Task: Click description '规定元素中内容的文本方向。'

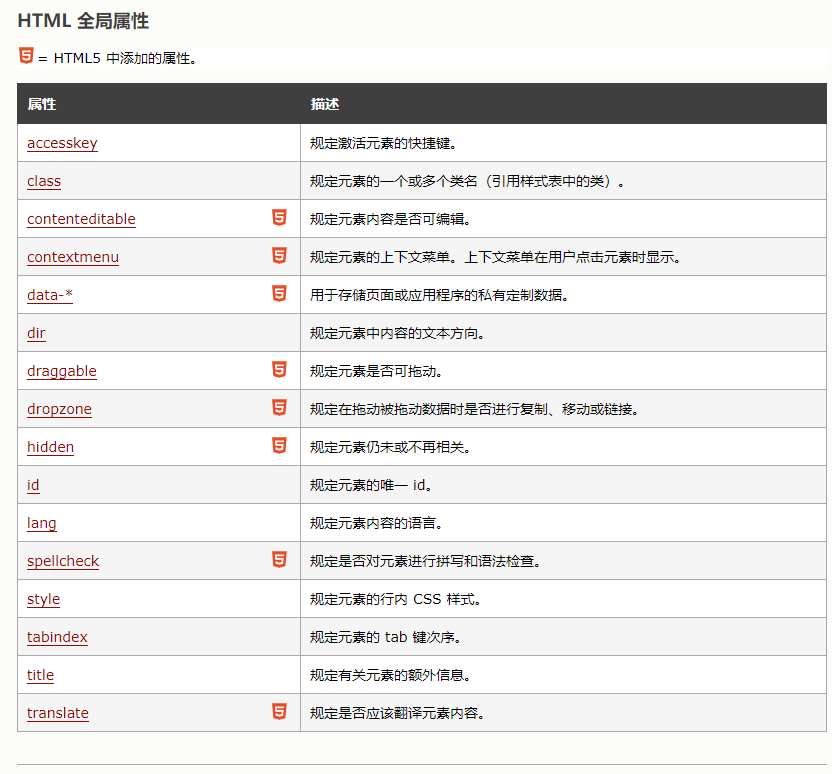Action: tap(397, 334)
